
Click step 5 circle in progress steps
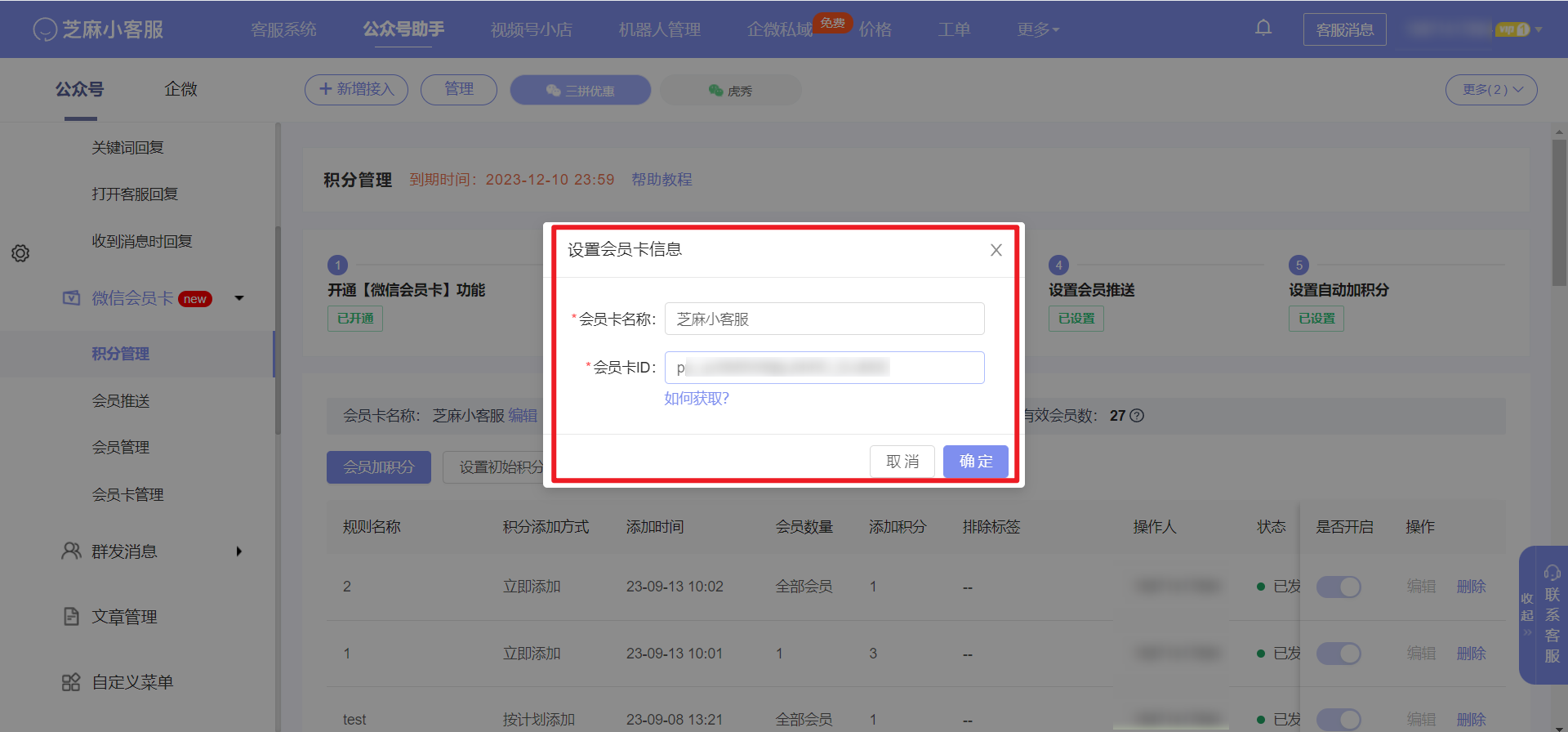[x=1298, y=266]
